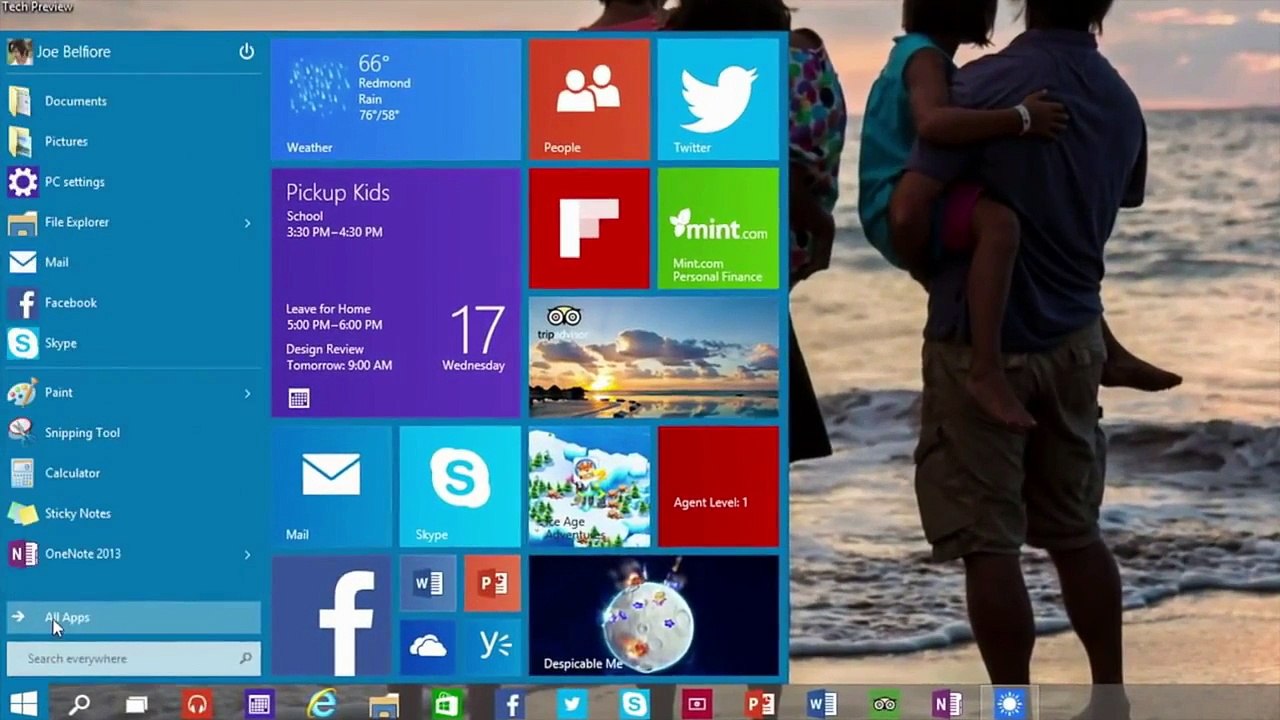
Task: Open the dark red Video app on the taskbar
Action: 697,704
